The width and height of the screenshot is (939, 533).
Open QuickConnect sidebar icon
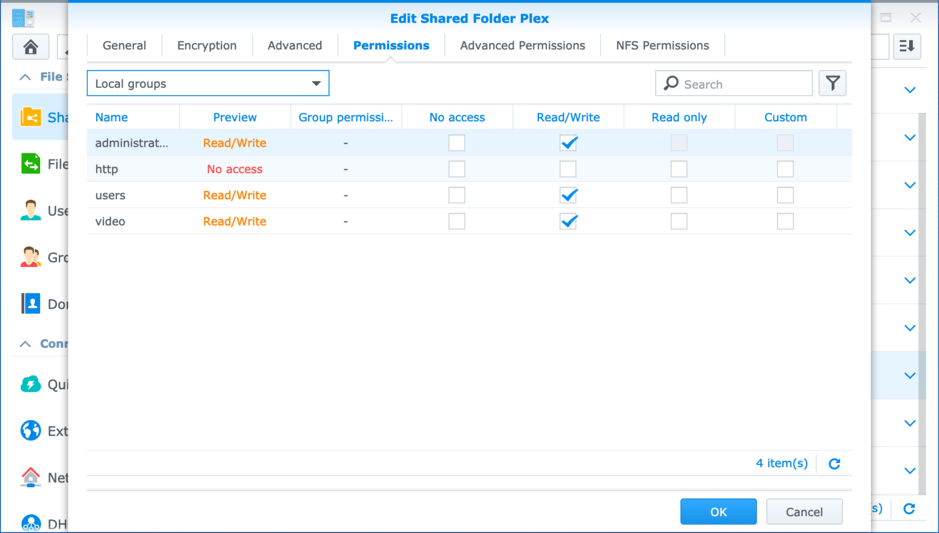click(31, 384)
